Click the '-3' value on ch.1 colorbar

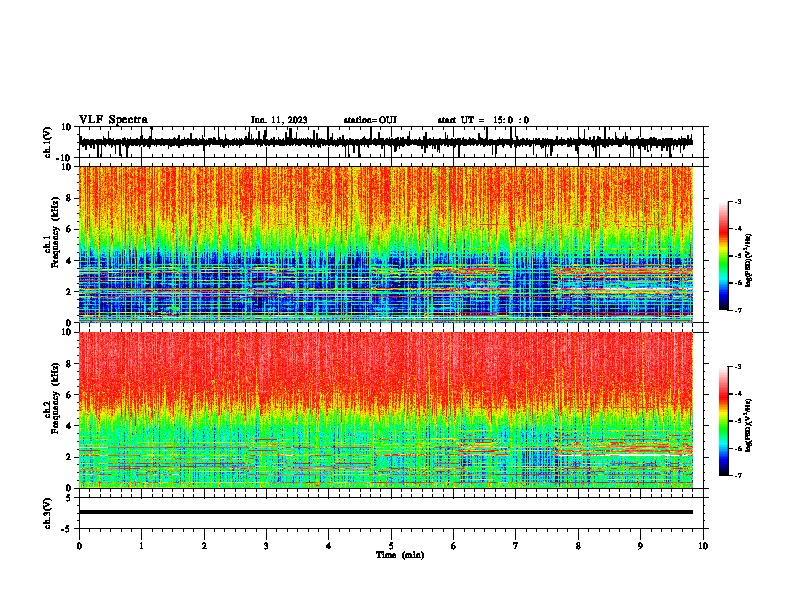tap(737, 201)
